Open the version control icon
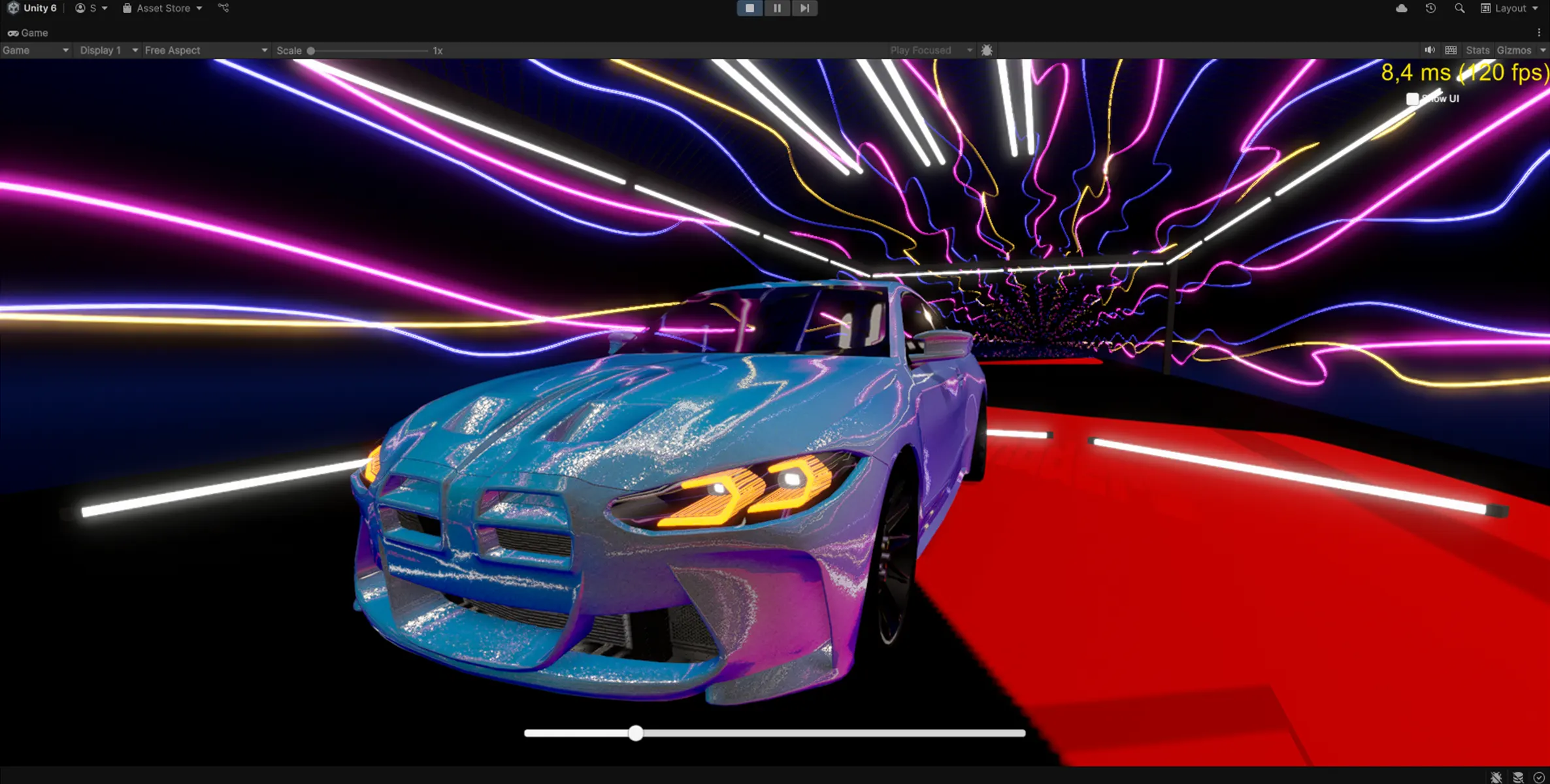 pos(223,8)
